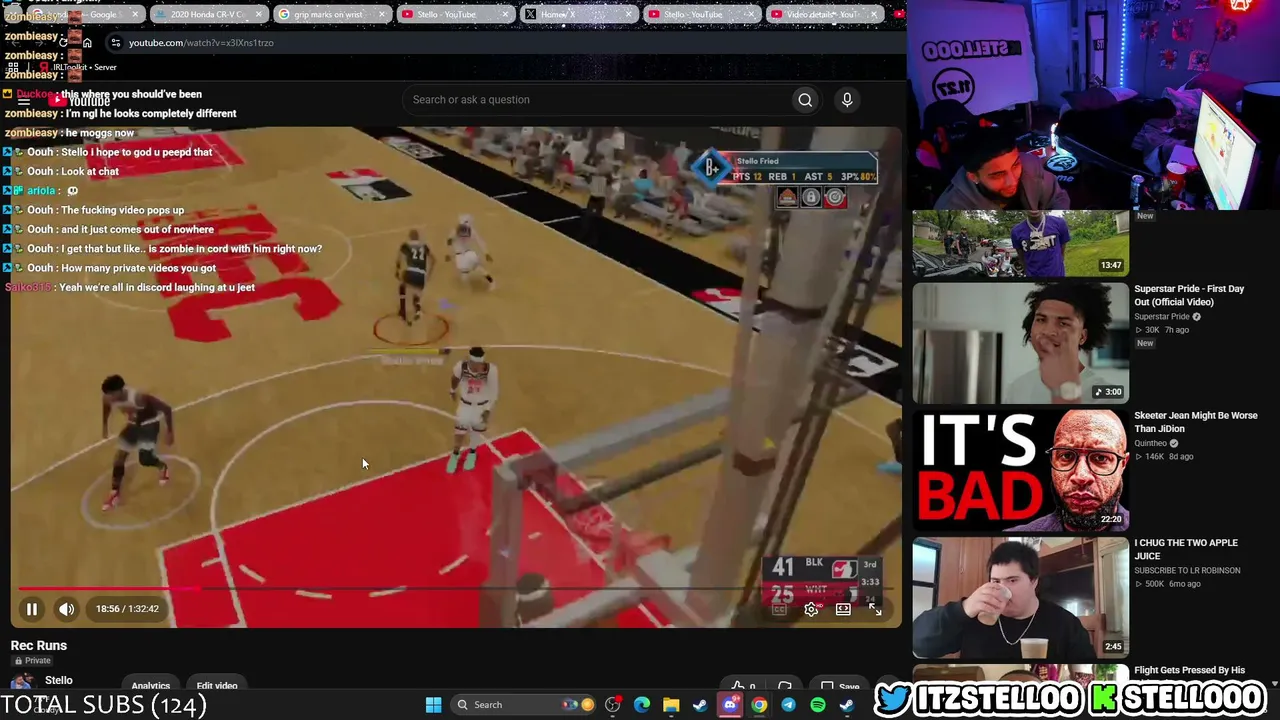Click the YouTube search box
1280x720 pixels.
point(598,100)
